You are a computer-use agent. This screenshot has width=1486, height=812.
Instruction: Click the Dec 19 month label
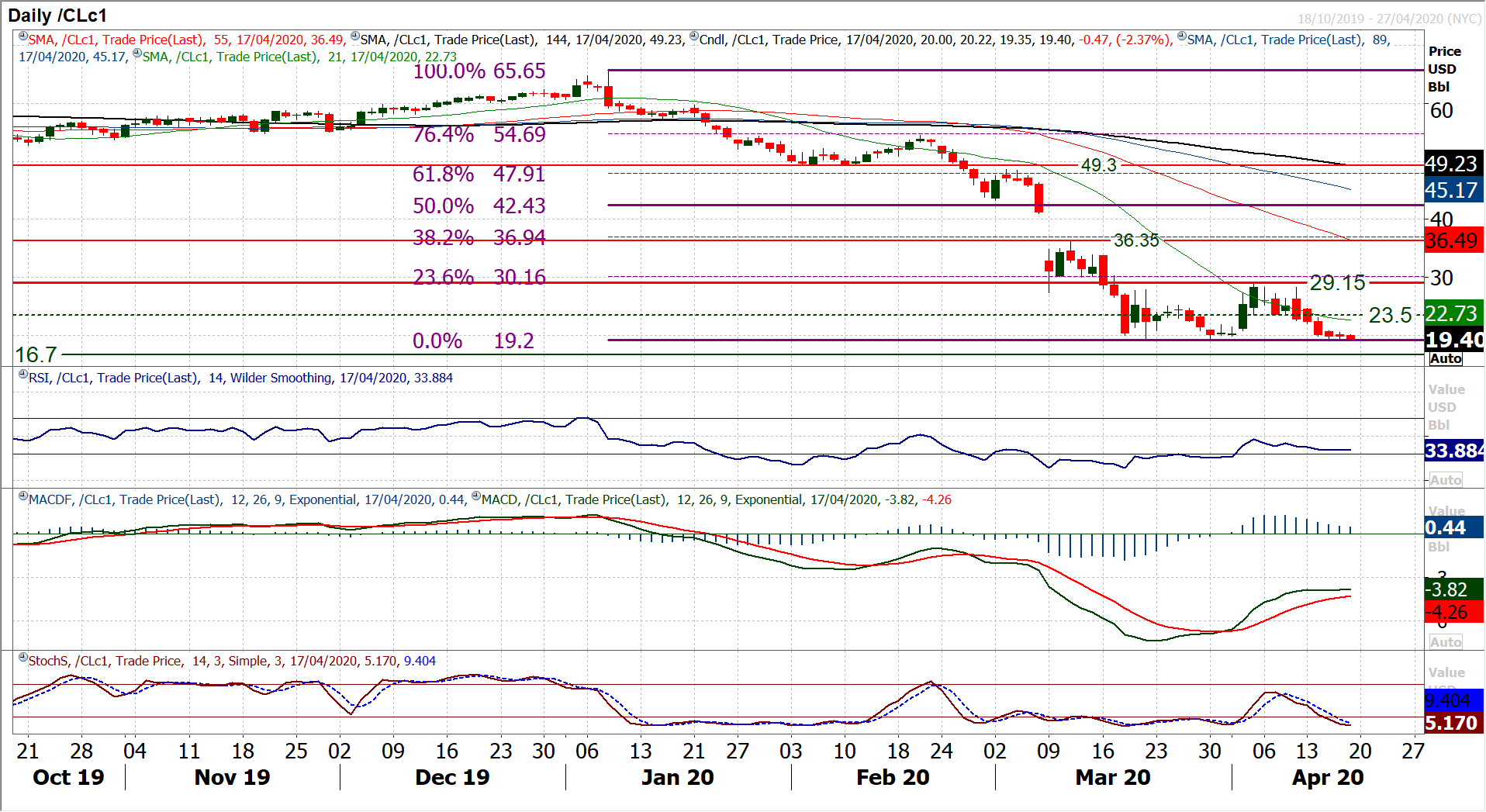(452, 778)
